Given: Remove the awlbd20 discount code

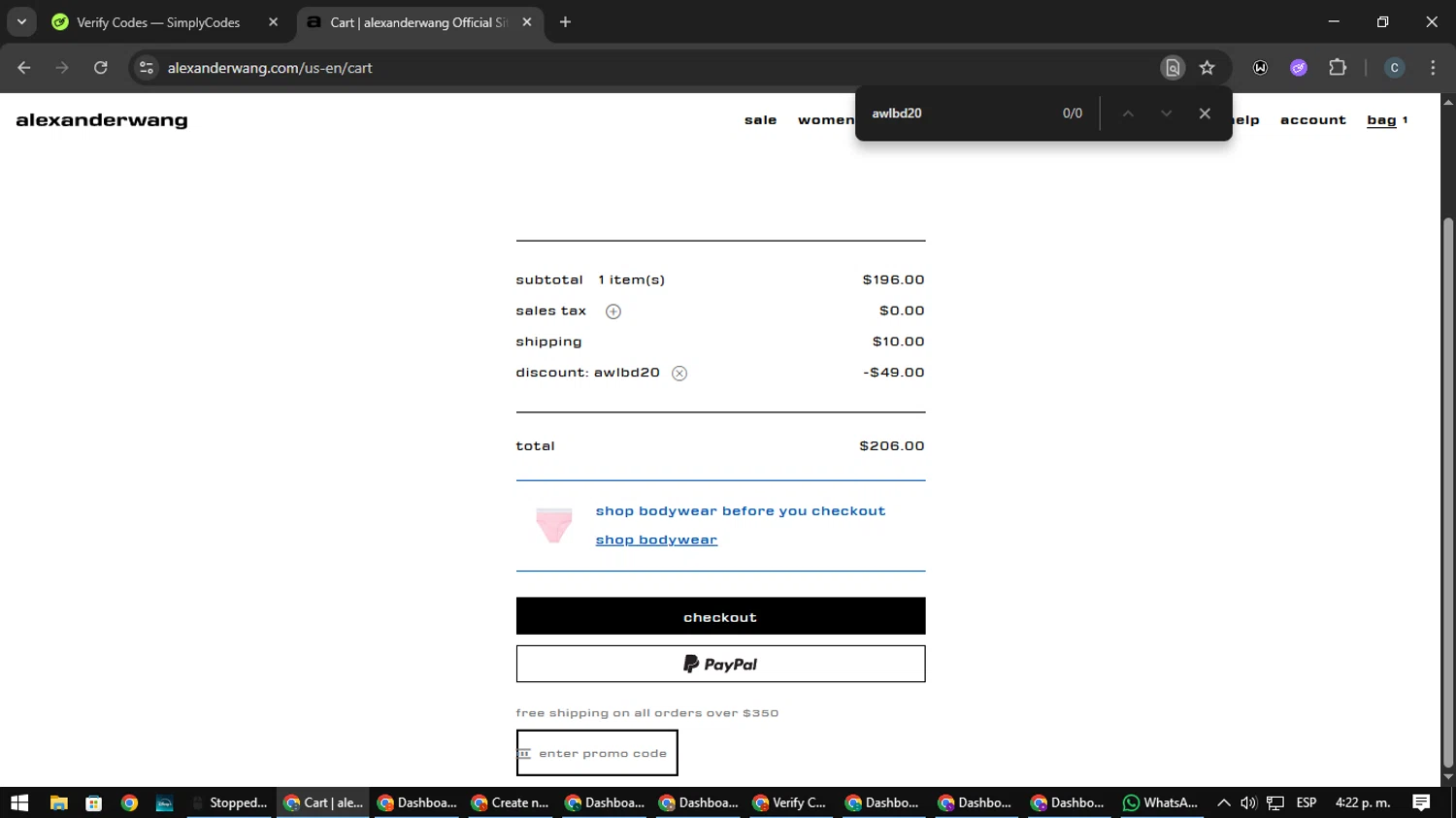Looking at the screenshot, I should tap(679, 374).
